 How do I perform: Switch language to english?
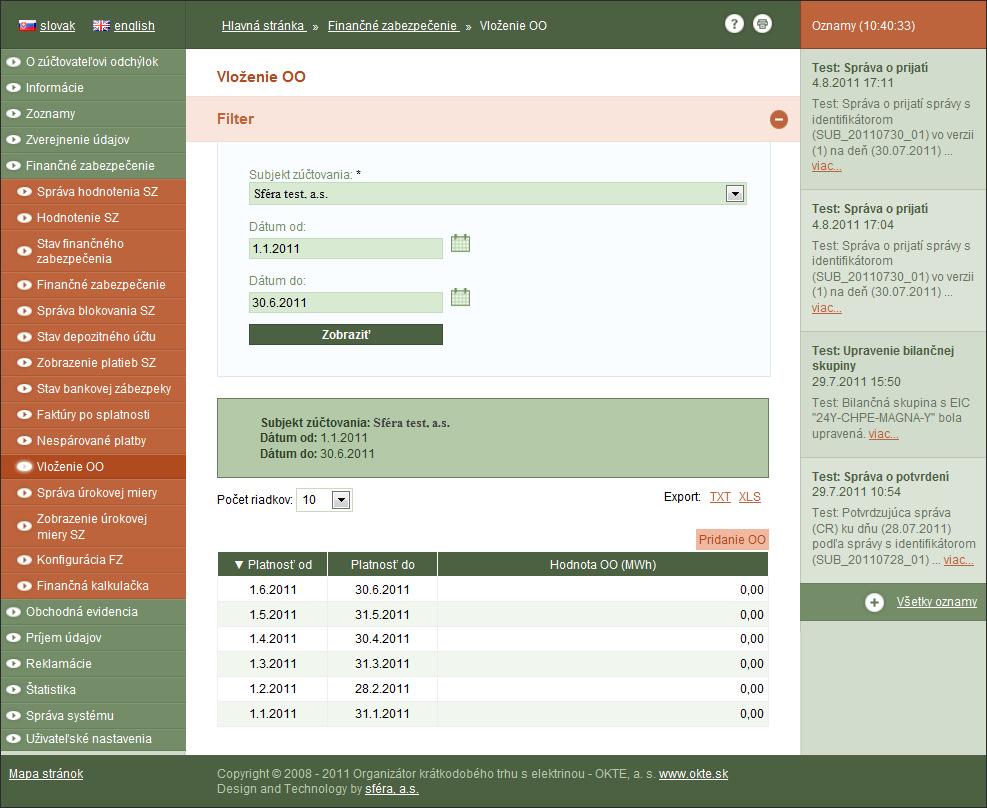pos(134,26)
